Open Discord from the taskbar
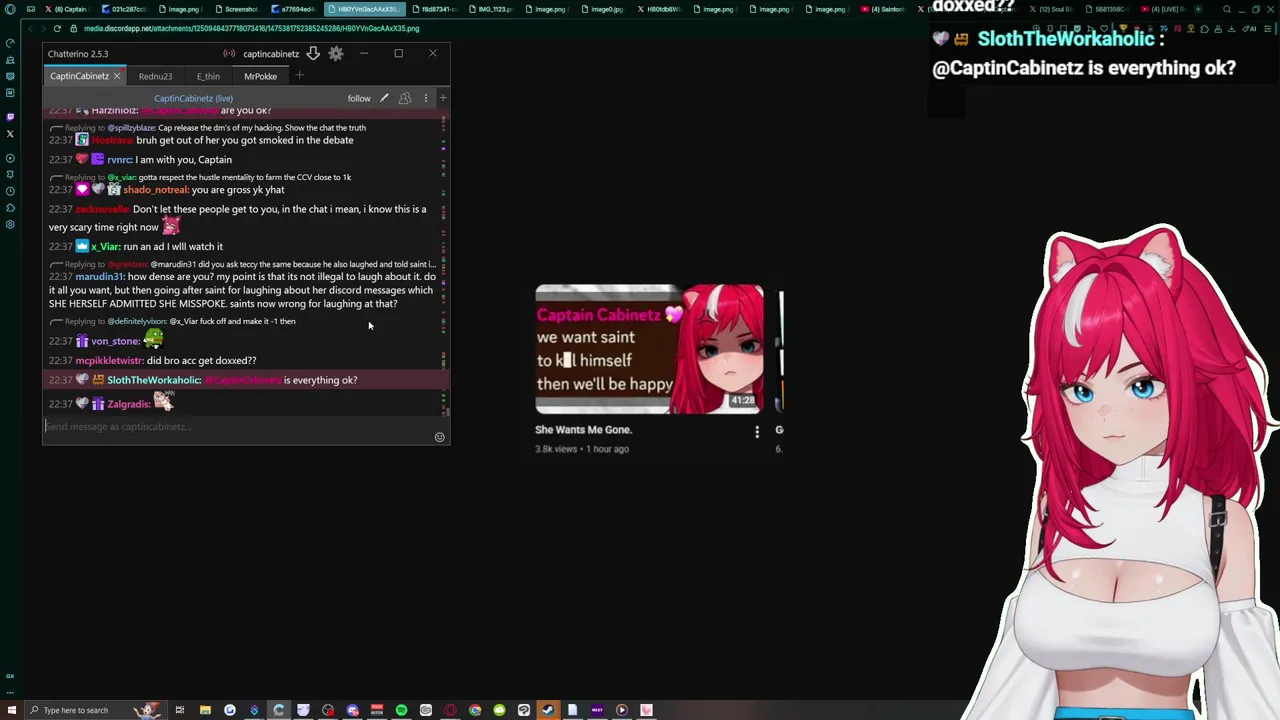Viewport: 1280px width, 720px height. click(352, 710)
